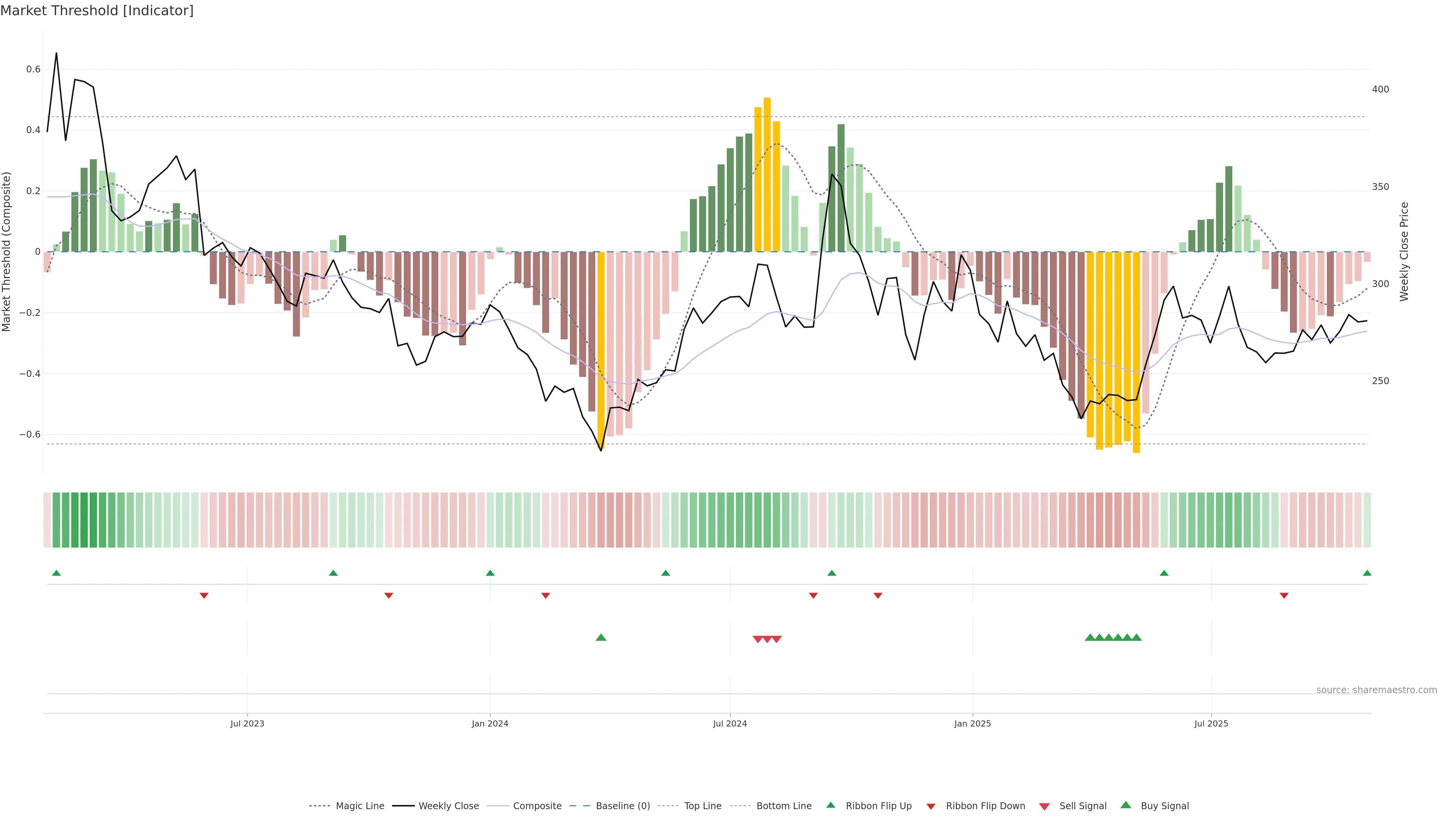Click the rightmost green ribbon flip up triangle
1456x819 pixels.
[1367, 573]
